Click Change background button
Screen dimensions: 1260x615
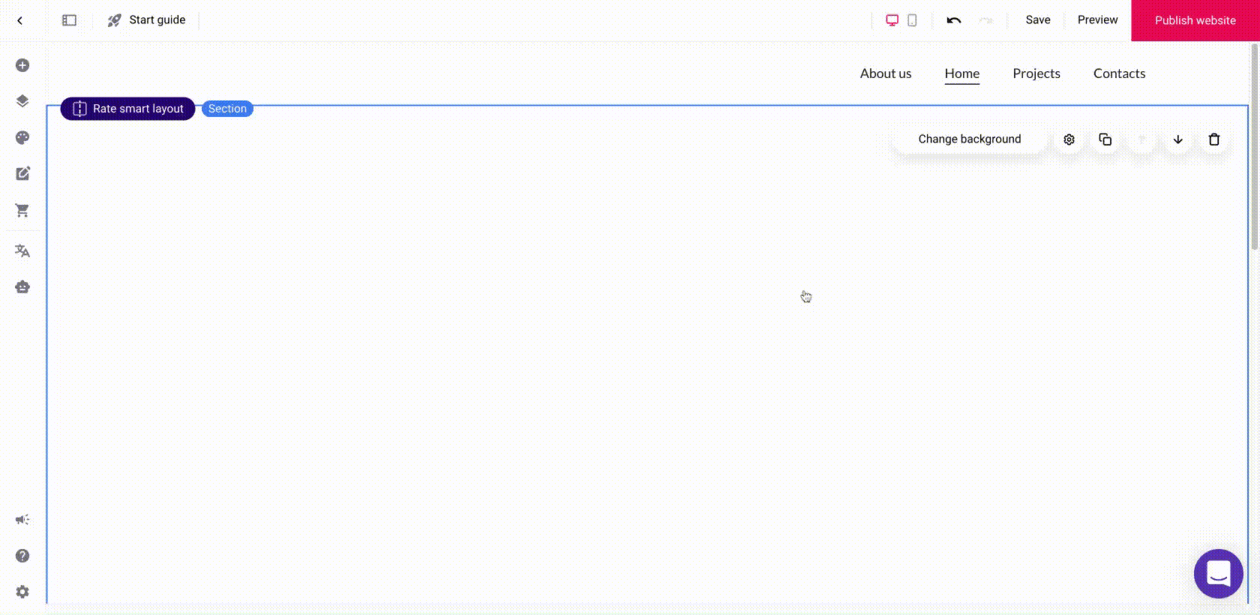969,140
